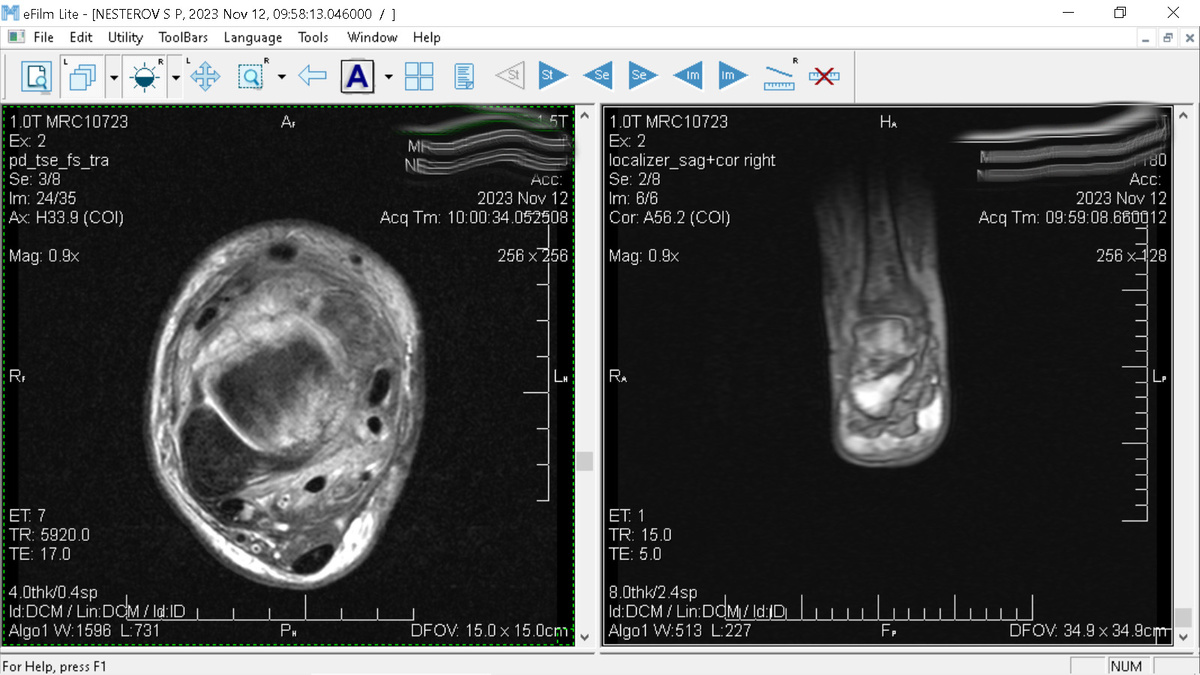1200x675 pixels.
Task: Expand the stack tool dropdown arrow
Action: (x=113, y=76)
